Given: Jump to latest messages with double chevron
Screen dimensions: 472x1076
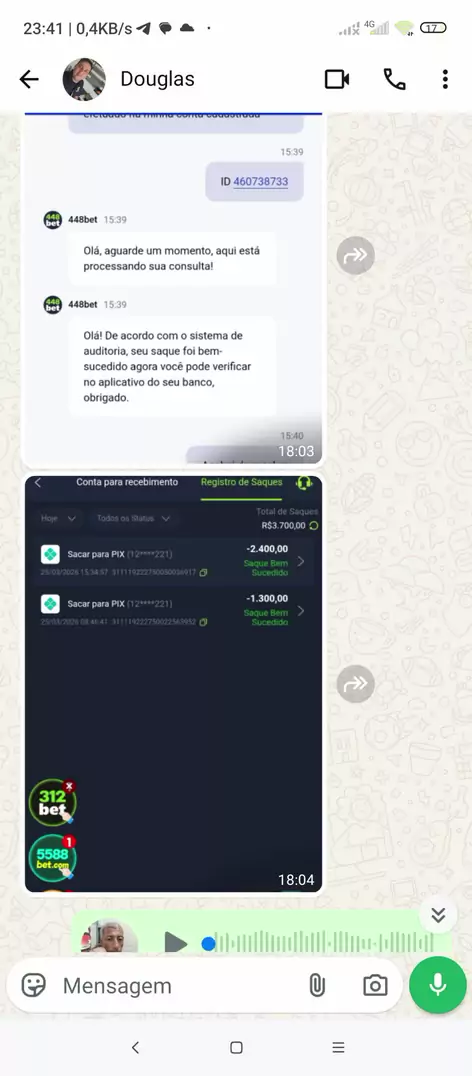Looking at the screenshot, I should [438, 915].
